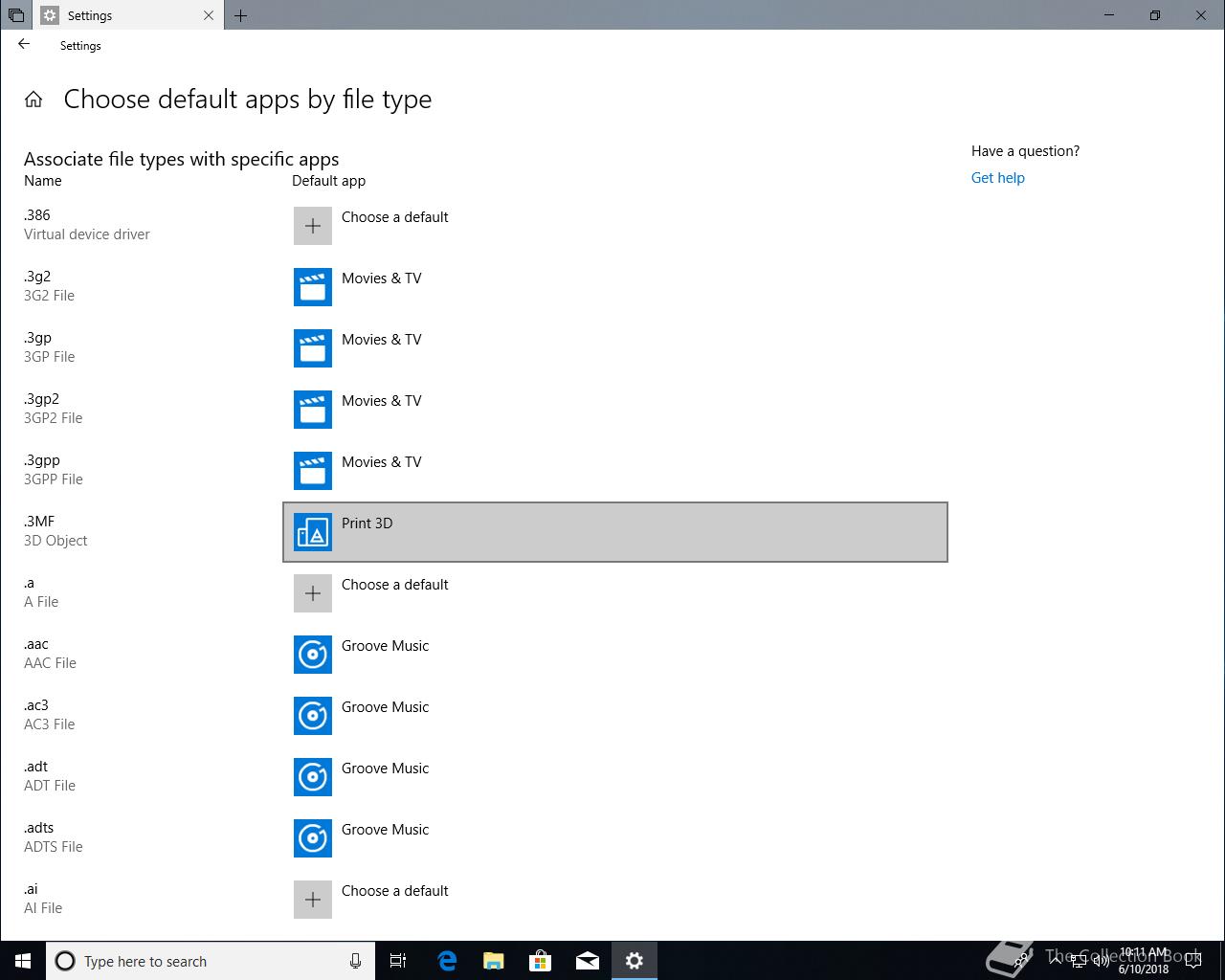Go to Settings home via house icon
1225x980 pixels.
[x=33, y=100]
